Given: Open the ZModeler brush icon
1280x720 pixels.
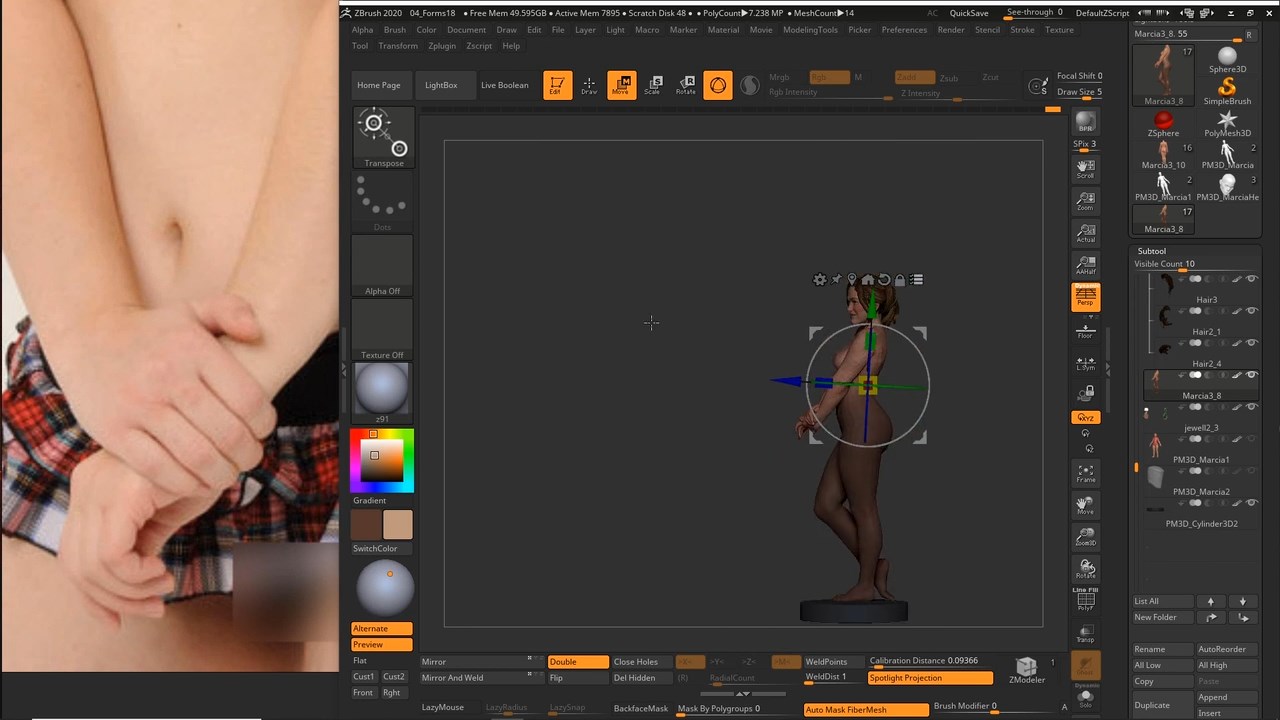Looking at the screenshot, I should [1026, 670].
